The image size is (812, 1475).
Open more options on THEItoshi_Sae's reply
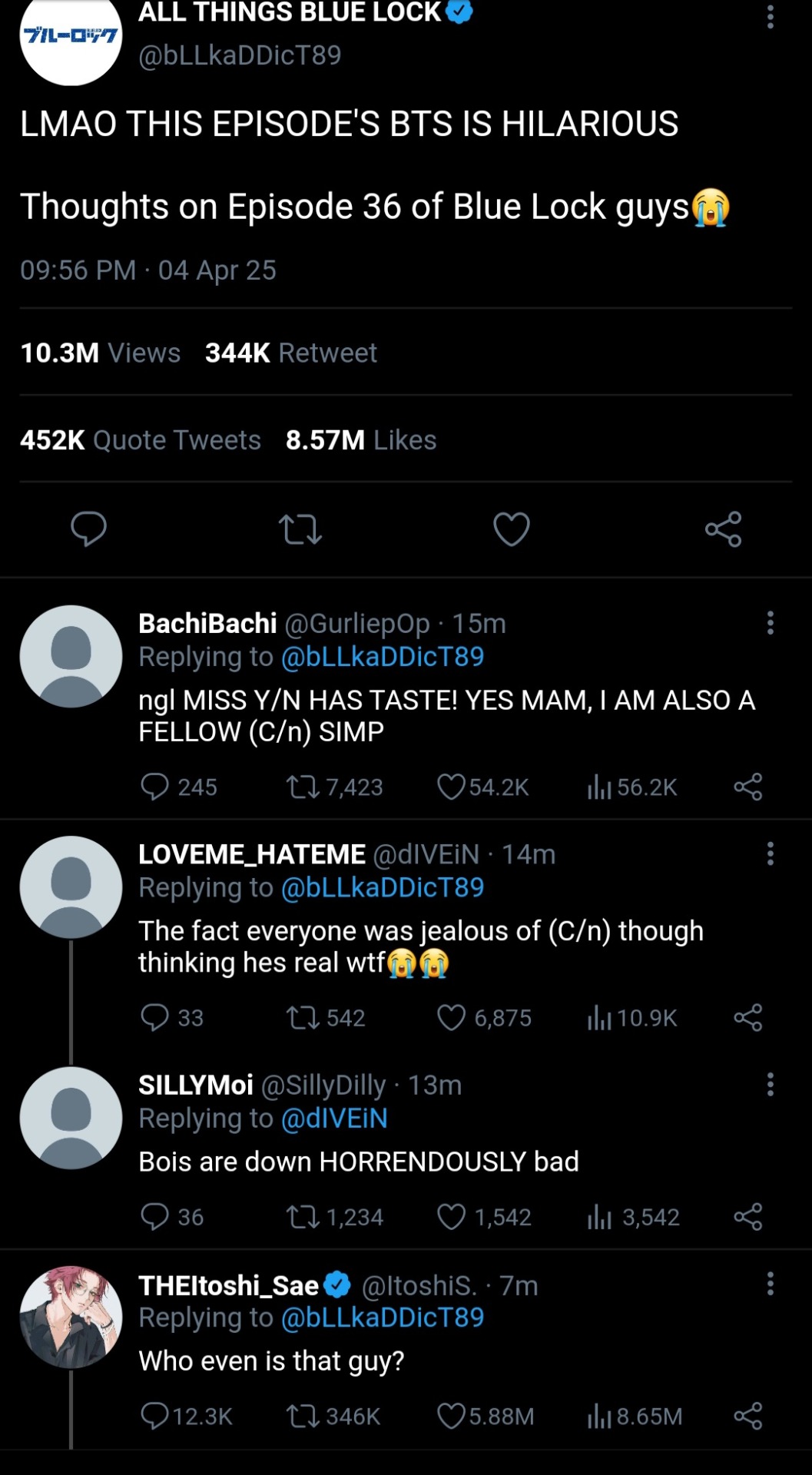point(770,1284)
